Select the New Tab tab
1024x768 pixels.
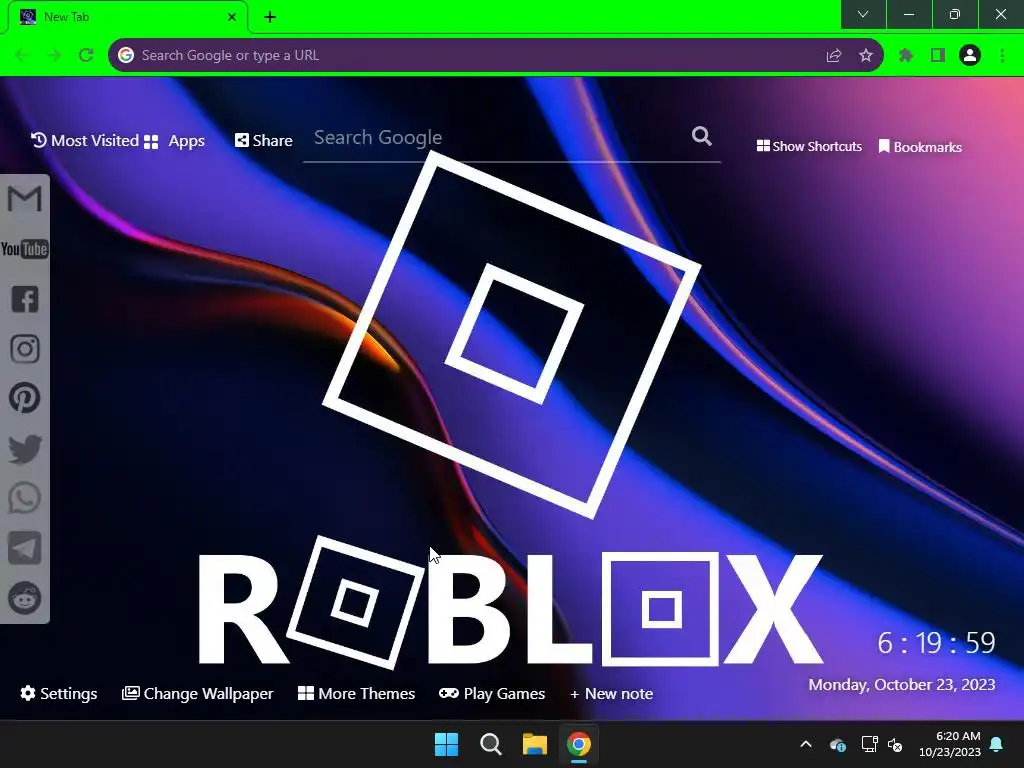point(128,17)
